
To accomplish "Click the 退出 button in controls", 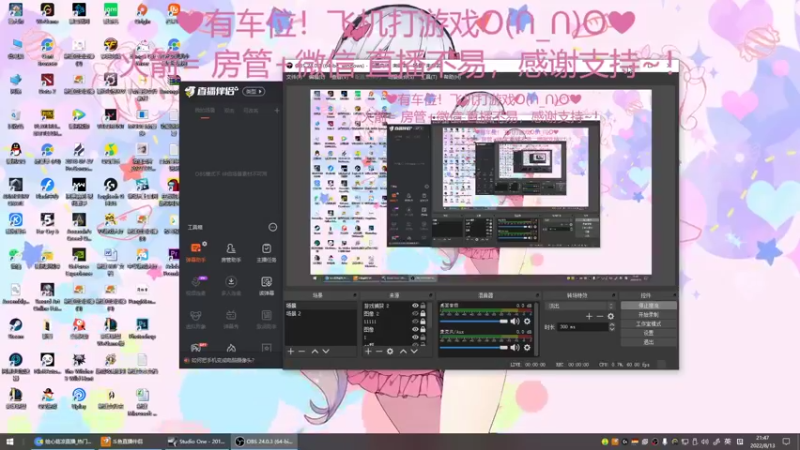I will click(648, 342).
